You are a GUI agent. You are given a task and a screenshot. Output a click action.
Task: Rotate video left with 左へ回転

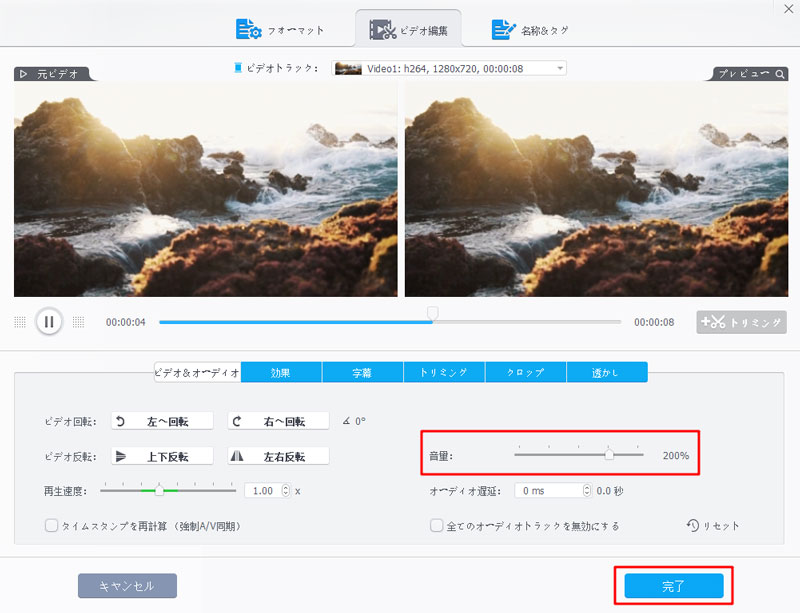(x=162, y=421)
